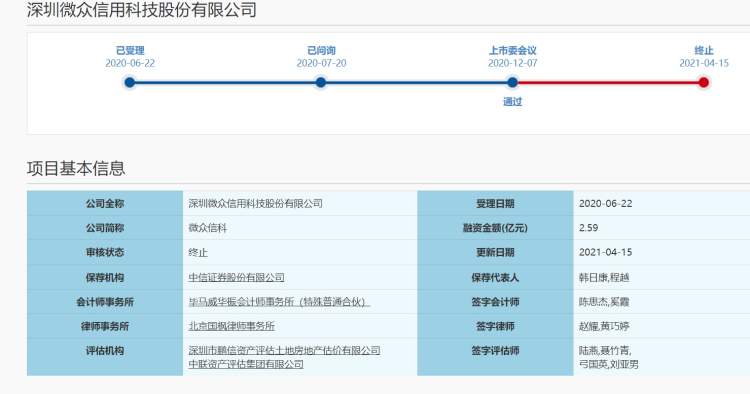
Task: Click the 项目基本信息 section heading
Action: [76, 168]
